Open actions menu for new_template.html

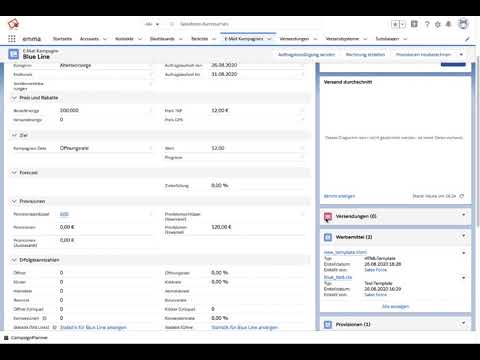pyautogui.click(x=464, y=253)
